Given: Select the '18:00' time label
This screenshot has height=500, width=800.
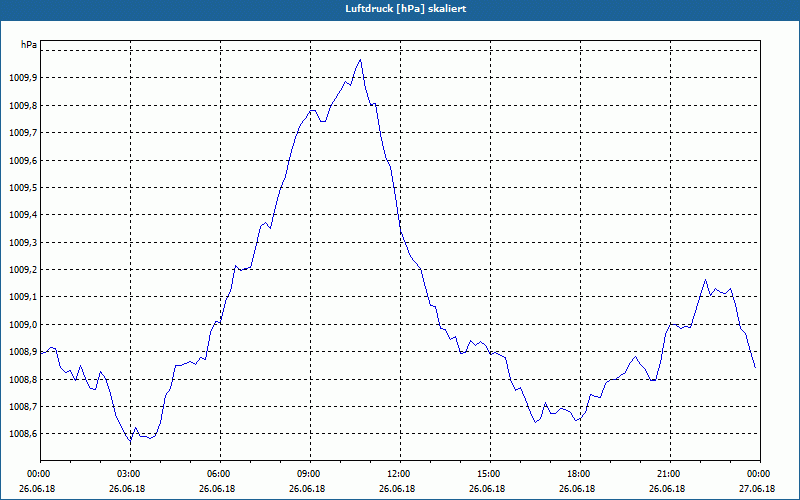Looking at the screenshot, I should point(578,474).
